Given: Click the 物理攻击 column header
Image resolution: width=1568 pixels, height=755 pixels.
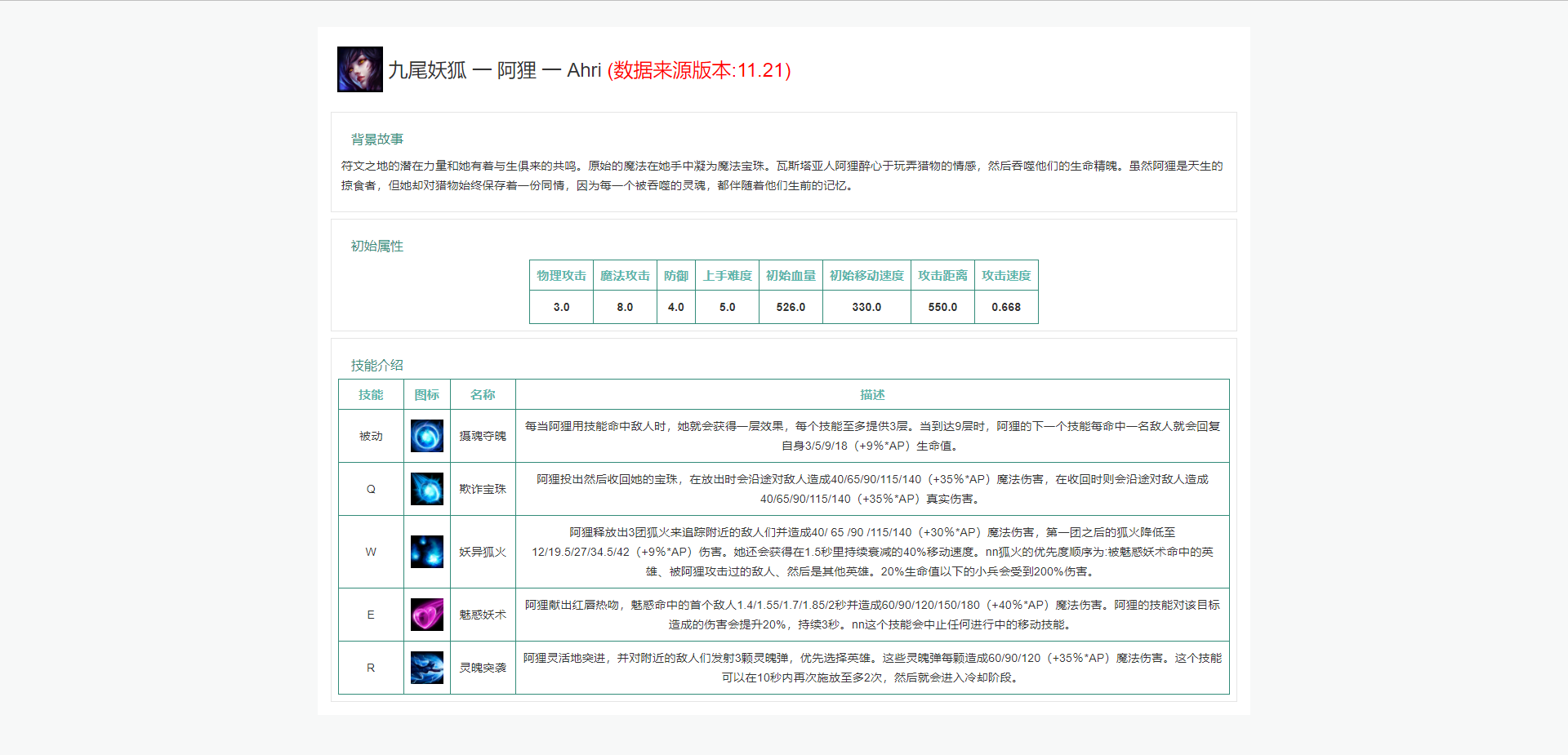Looking at the screenshot, I should [x=561, y=276].
